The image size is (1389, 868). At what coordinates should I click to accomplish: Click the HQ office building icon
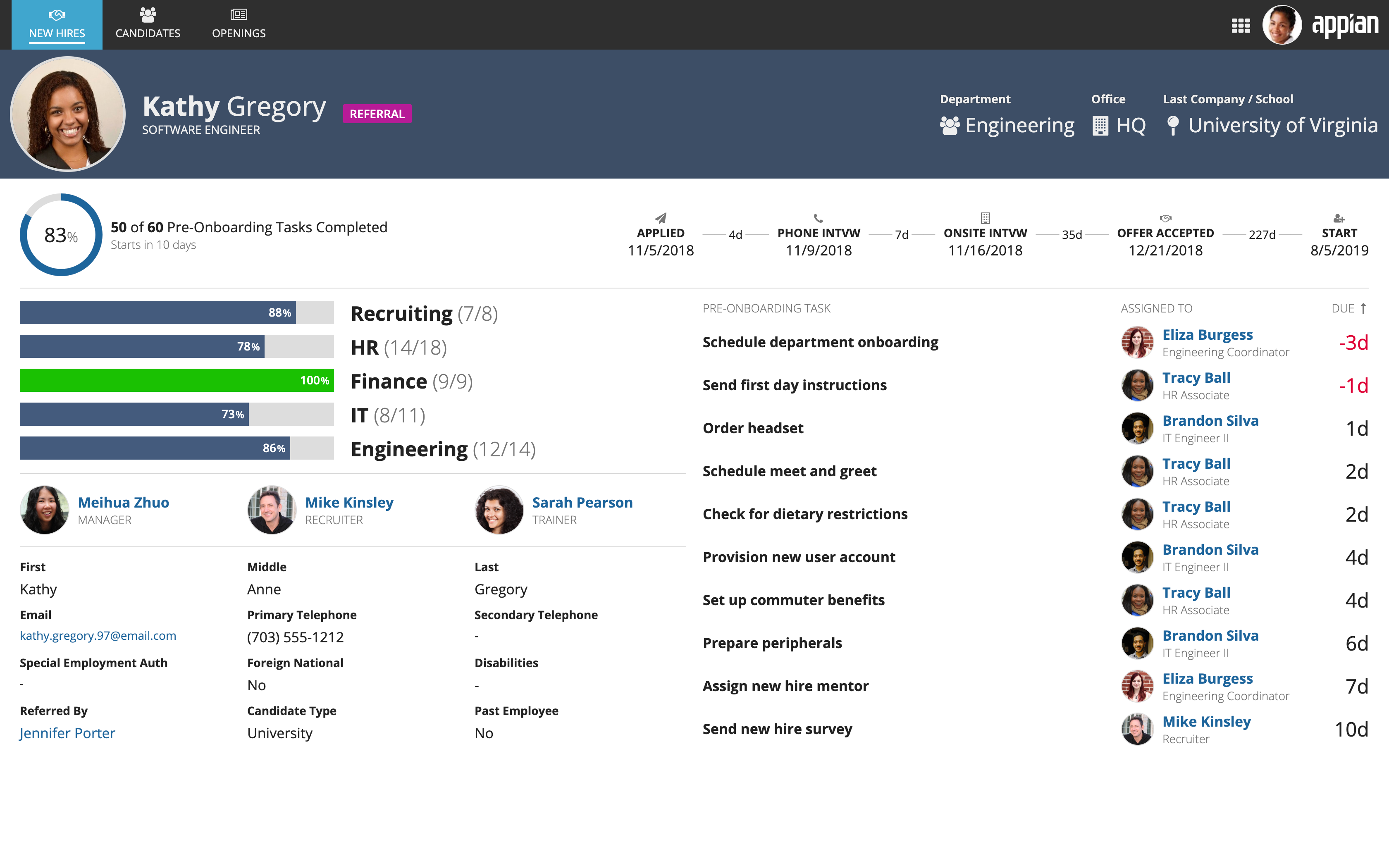click(x=1100, y=125)
